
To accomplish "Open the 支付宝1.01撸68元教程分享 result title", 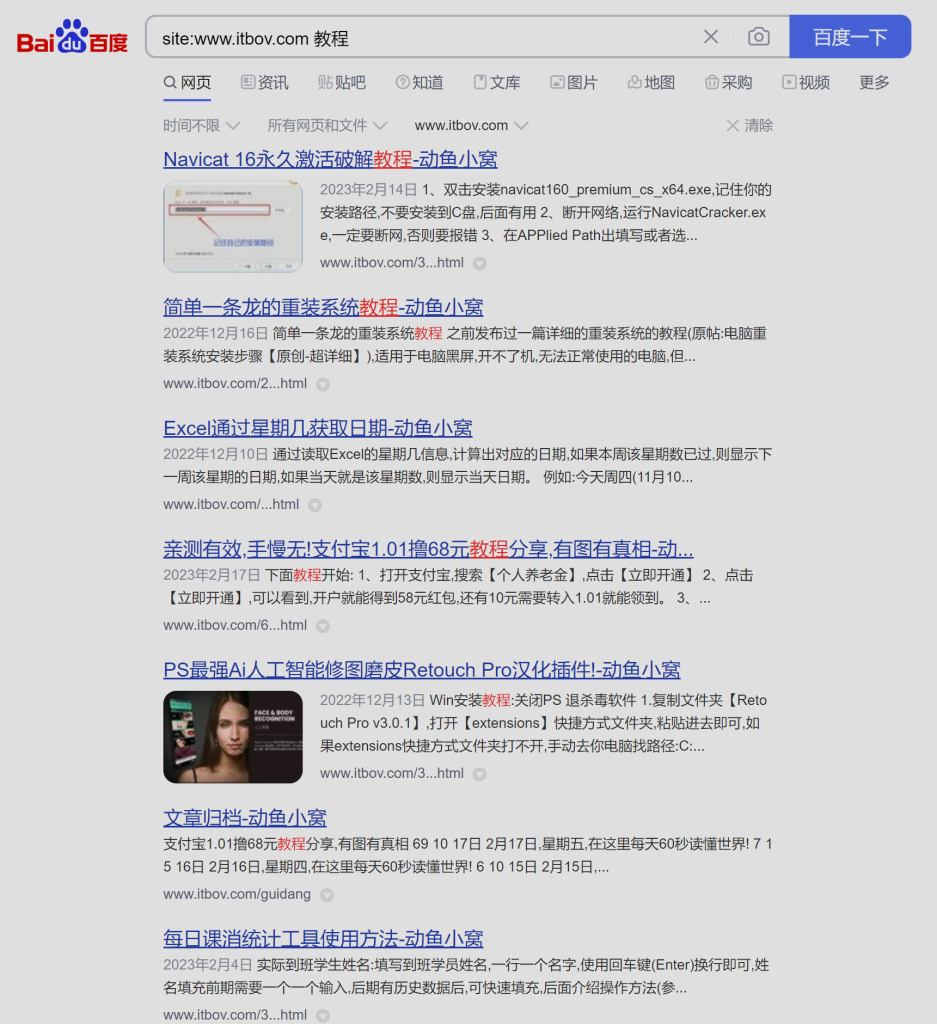I will coord(428,549).
